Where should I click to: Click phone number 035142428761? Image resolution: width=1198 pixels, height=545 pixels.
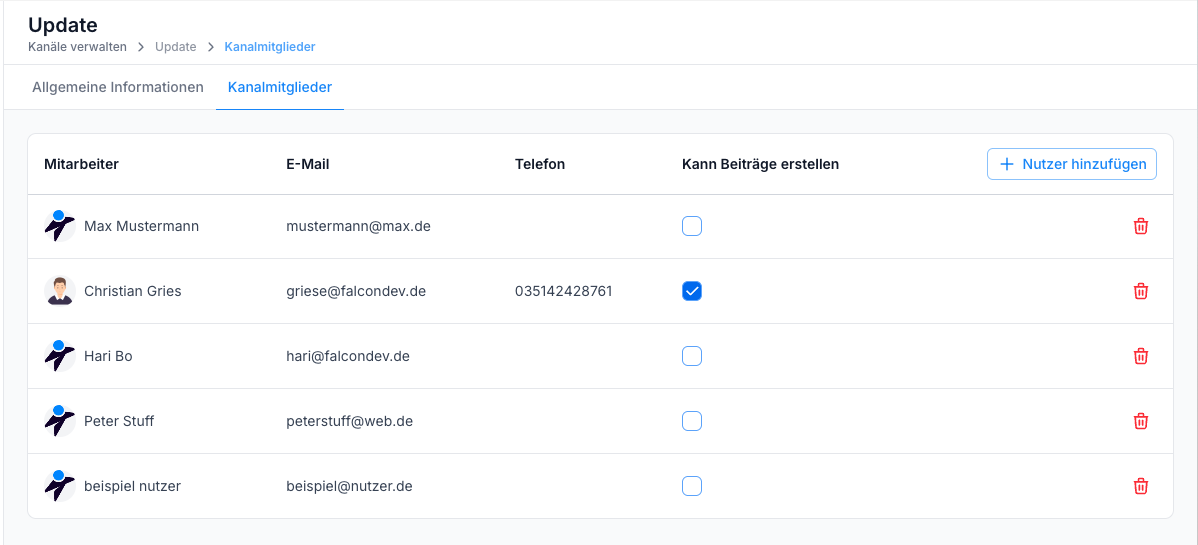tap(564, 291)
